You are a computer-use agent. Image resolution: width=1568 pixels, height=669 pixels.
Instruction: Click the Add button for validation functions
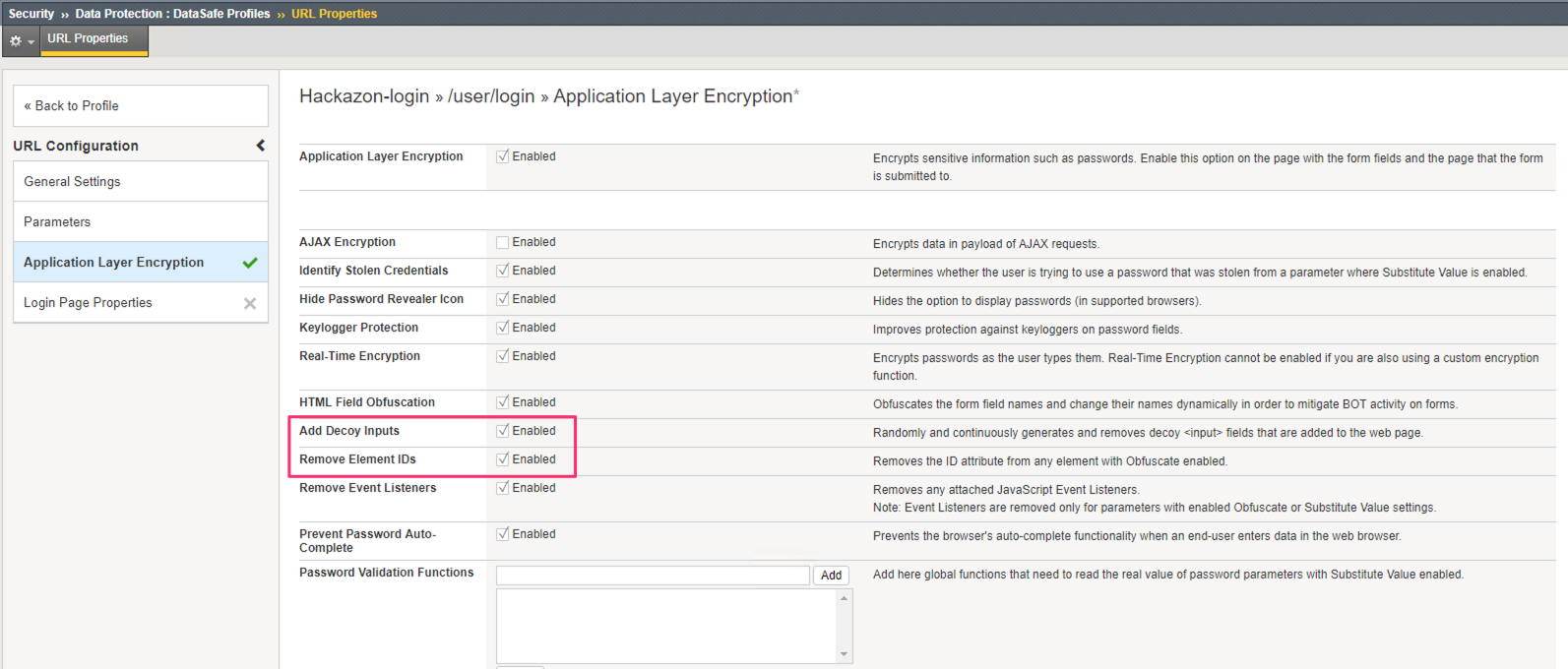(x=832, y=576)
